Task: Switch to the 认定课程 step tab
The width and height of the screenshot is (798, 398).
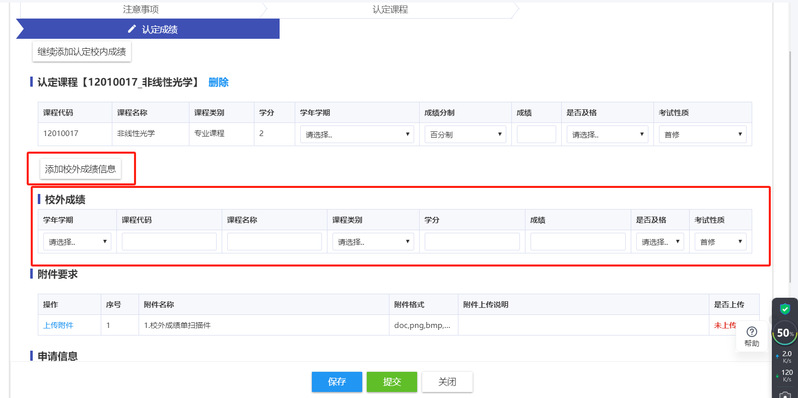Action: [390, 9]
